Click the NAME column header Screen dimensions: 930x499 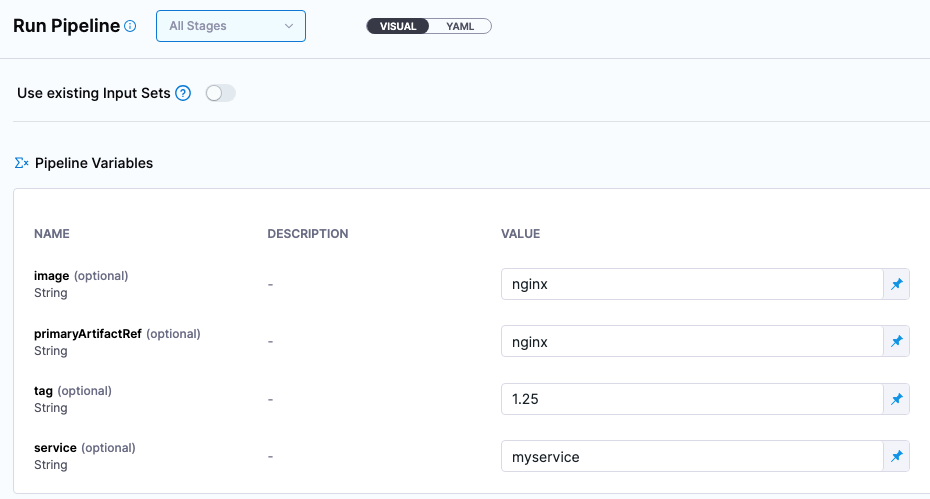[x=52, y=234]
